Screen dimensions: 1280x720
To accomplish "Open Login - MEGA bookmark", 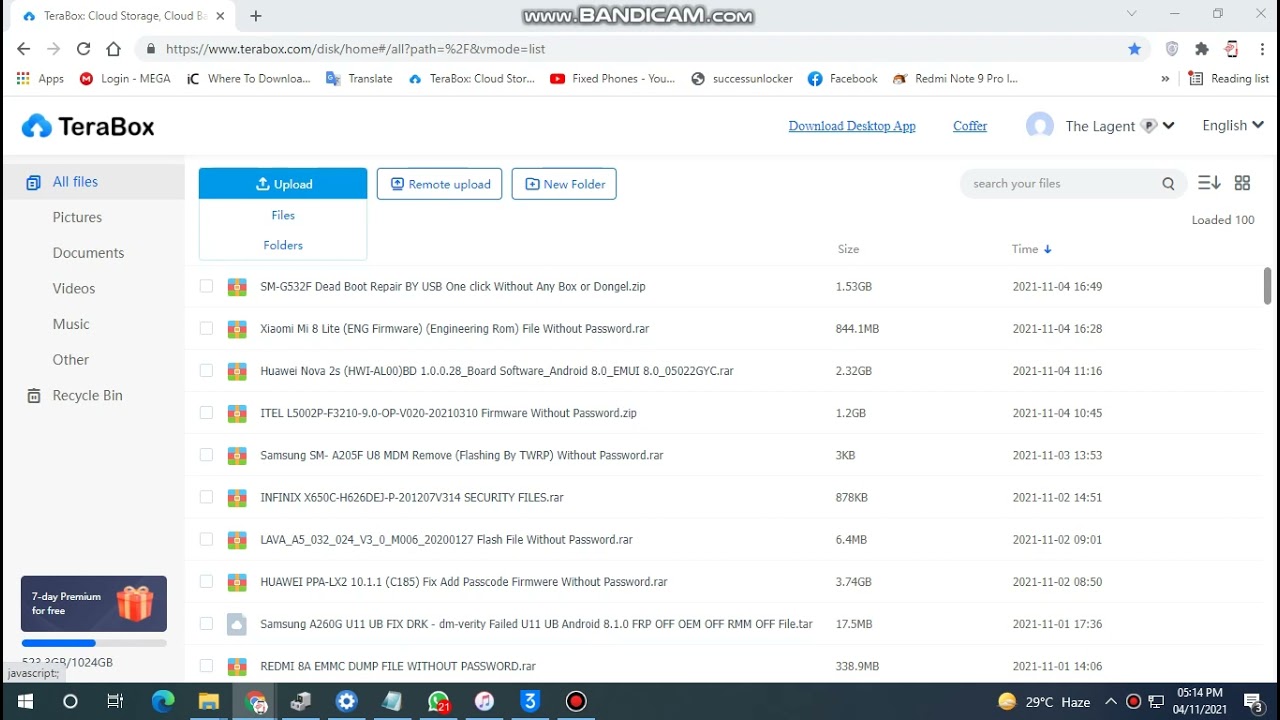I will 125,79.
